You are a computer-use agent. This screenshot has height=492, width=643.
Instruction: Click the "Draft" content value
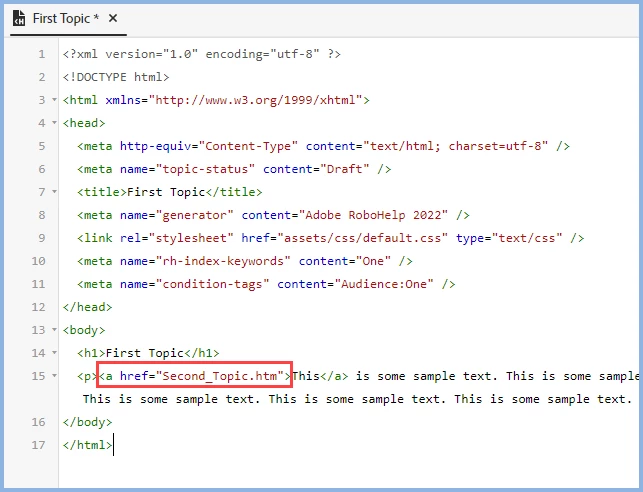344,169
